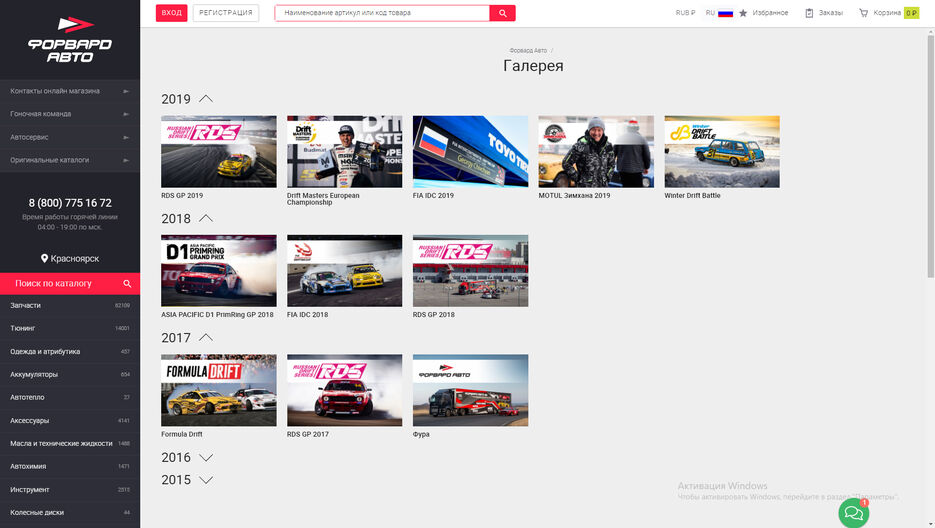Expand Оригинальные каталоги menu arrow
The height and width of the screenshot is (528, 935).
[x=126, y=160]
